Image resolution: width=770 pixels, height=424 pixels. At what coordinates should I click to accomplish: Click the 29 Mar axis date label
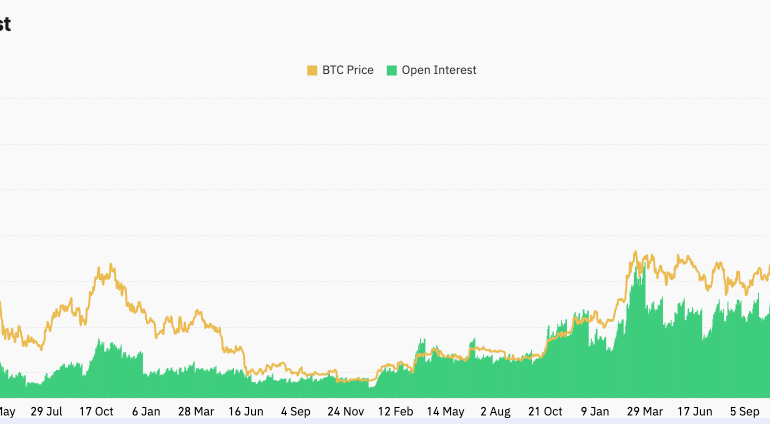tap(645, 411)
